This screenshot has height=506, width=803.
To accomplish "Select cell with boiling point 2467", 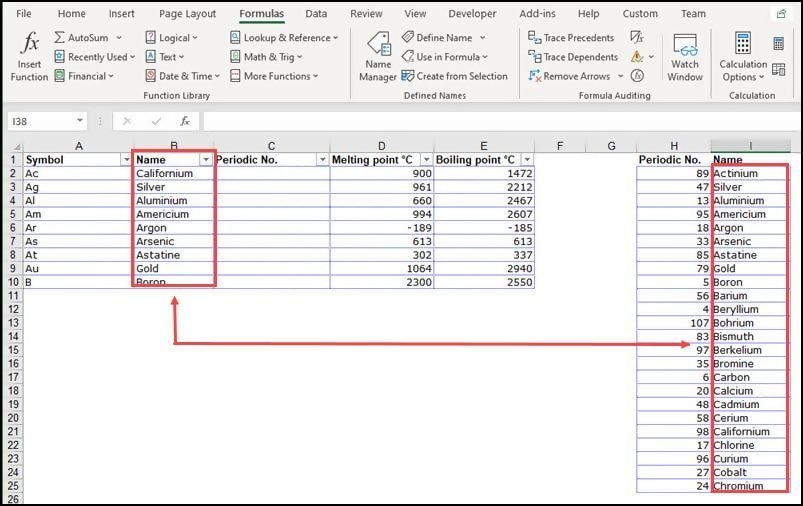I will tap(484, 200).
